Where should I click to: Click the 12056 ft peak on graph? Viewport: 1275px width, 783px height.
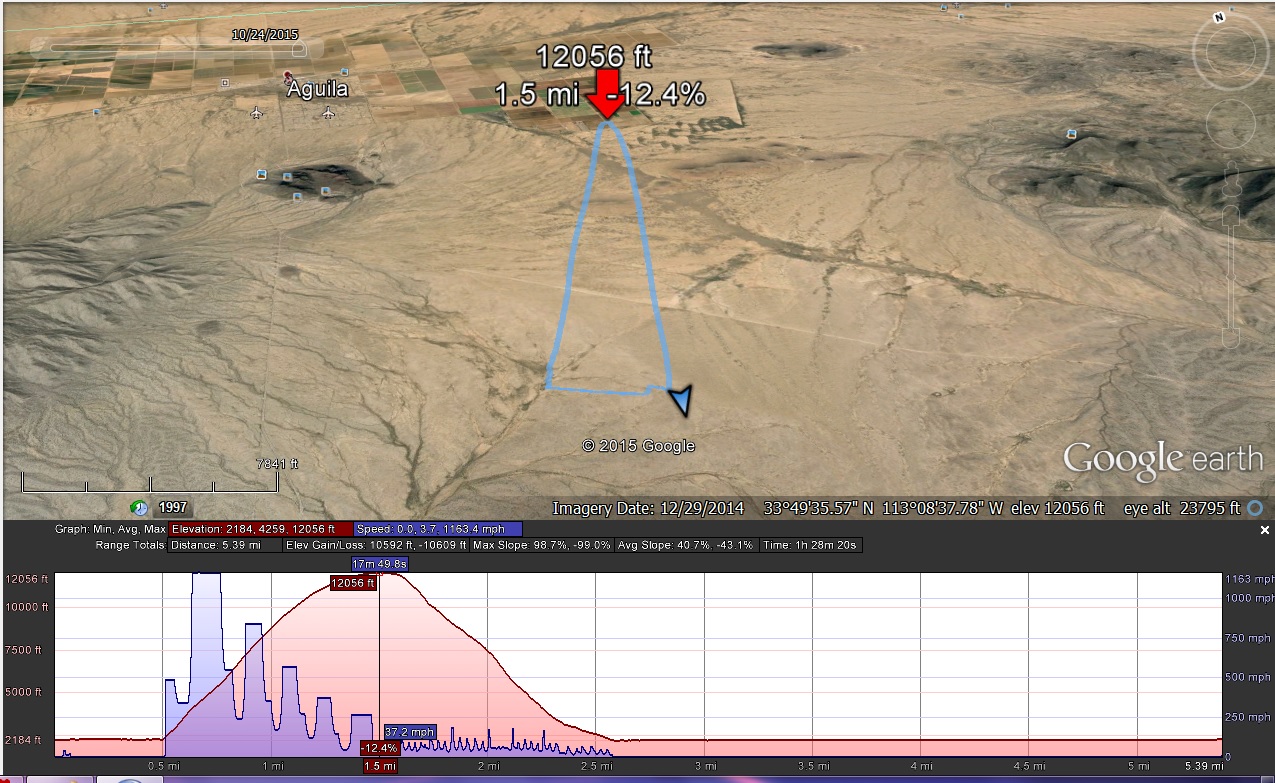(x=353, y=583)
